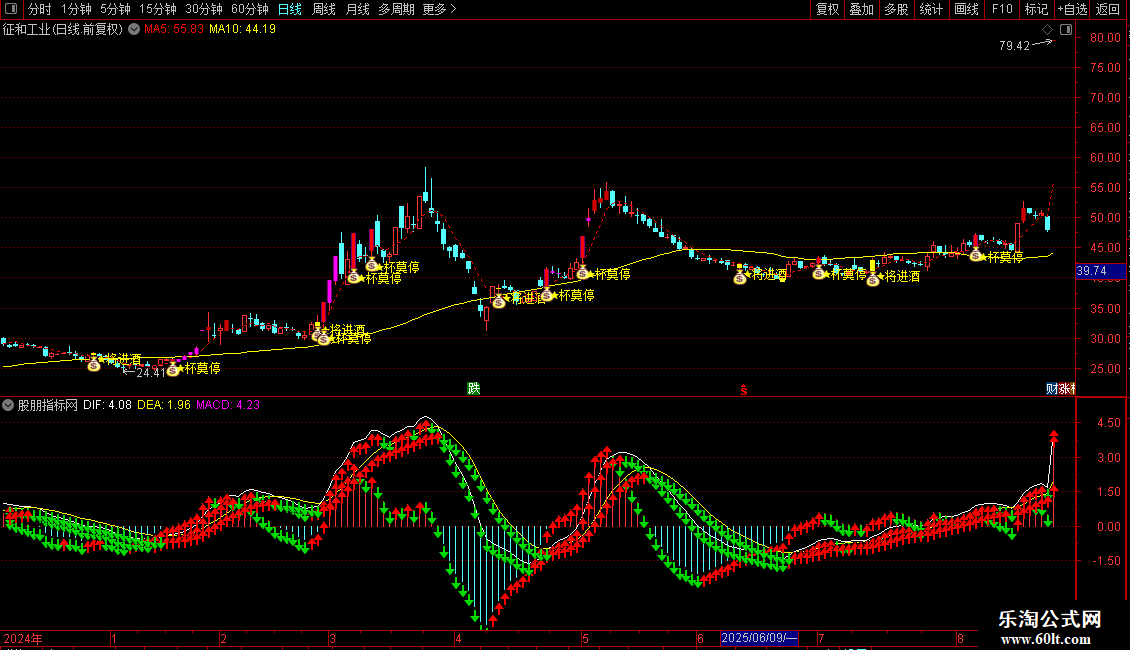
Task: Click the first 杯莫停 money bag signal
Action: (x=174, y=370)
